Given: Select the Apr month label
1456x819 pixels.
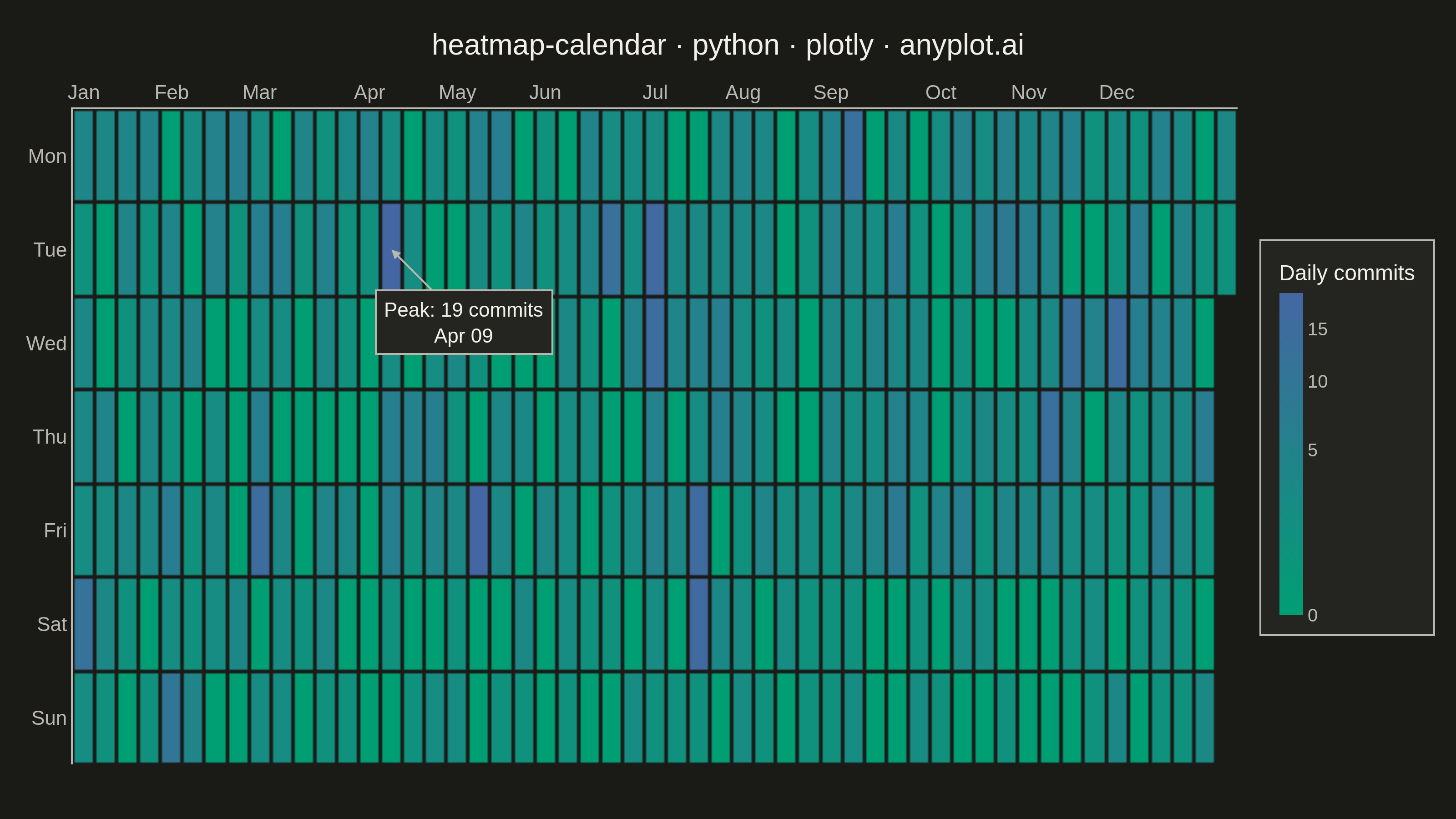Looking at the screenshot, I should point(369,92).
